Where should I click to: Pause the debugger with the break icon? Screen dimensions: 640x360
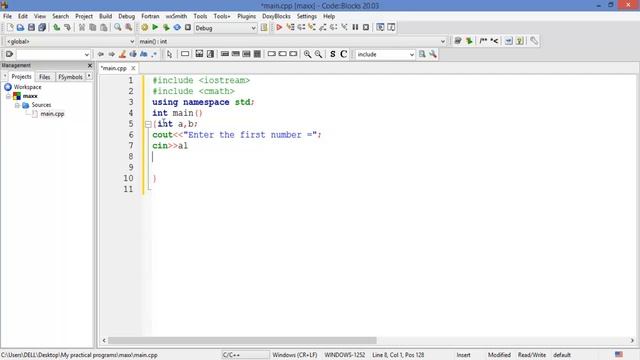(x=355, y=27)
